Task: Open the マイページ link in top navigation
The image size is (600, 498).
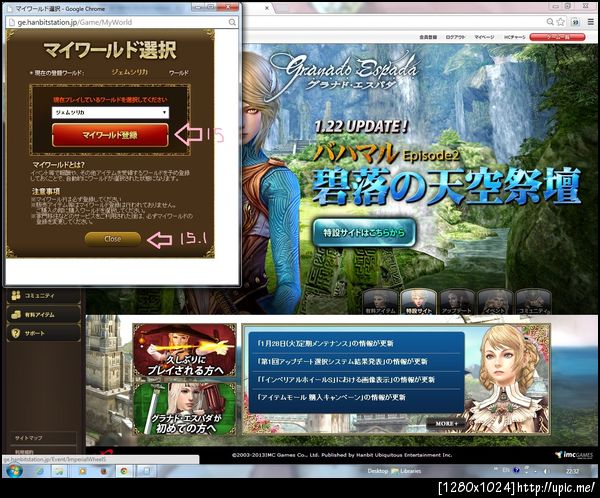Action: 484,37
